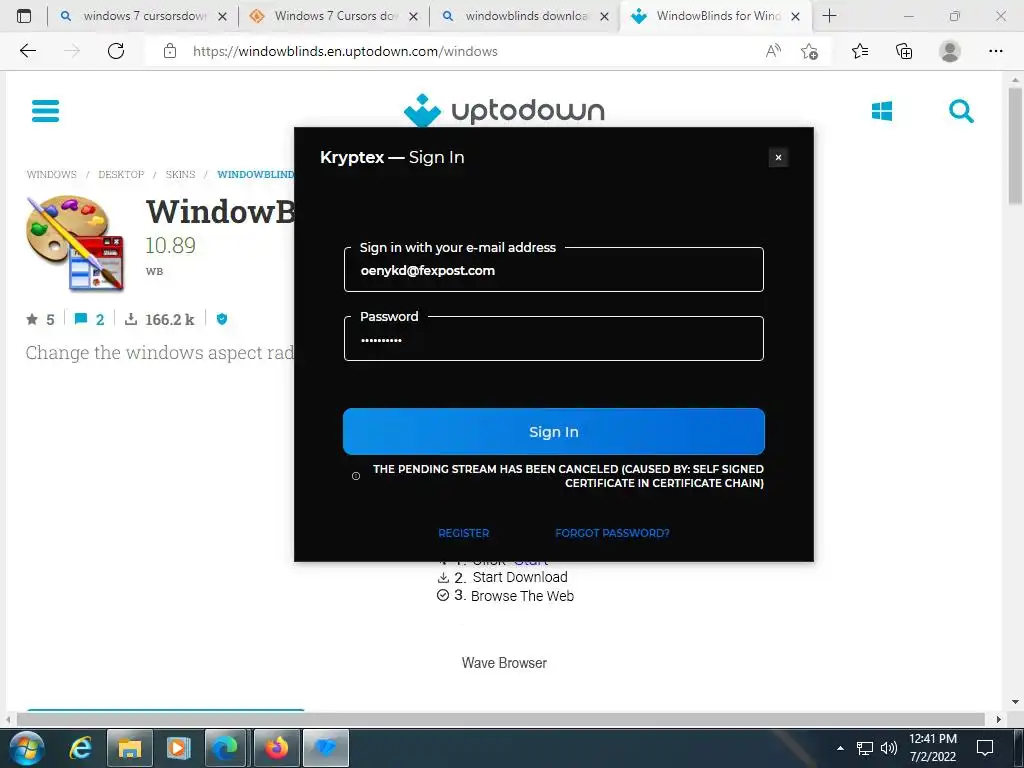Select the Windows platform icon

[x=882, y=111]
